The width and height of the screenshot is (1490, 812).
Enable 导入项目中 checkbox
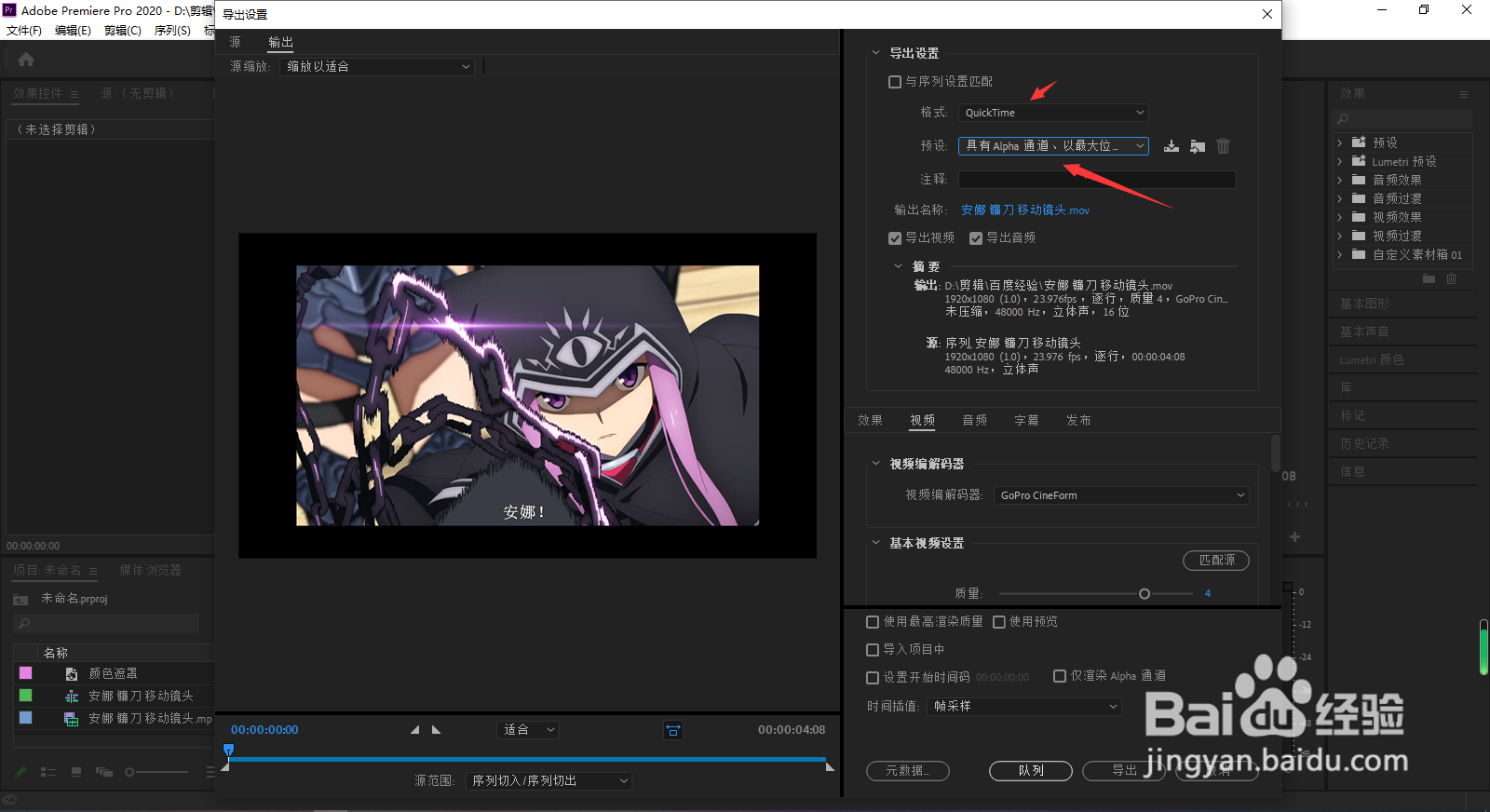pyautogui.click(x=873, y=650)
